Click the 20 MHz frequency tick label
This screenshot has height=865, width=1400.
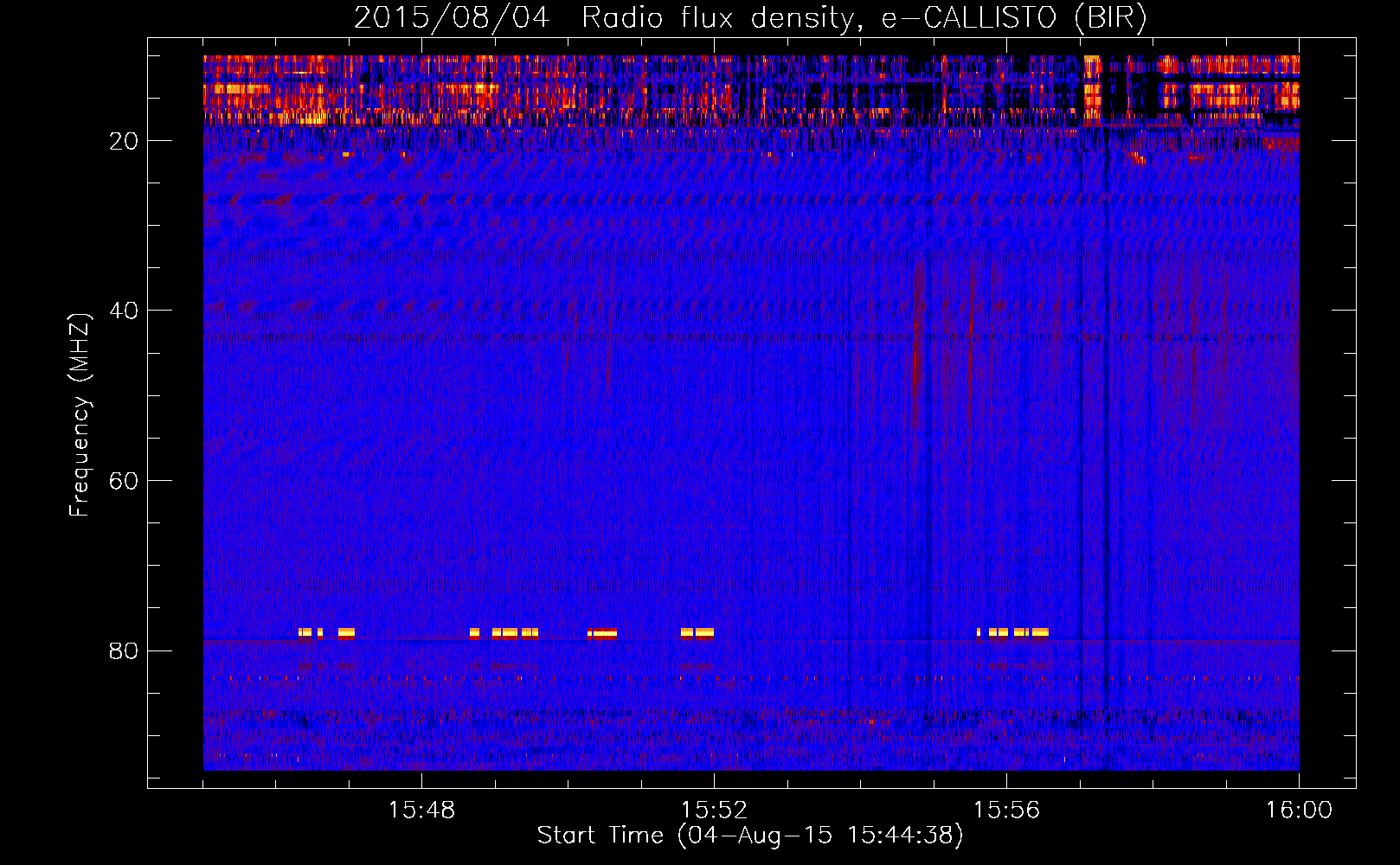click(124, 141)
